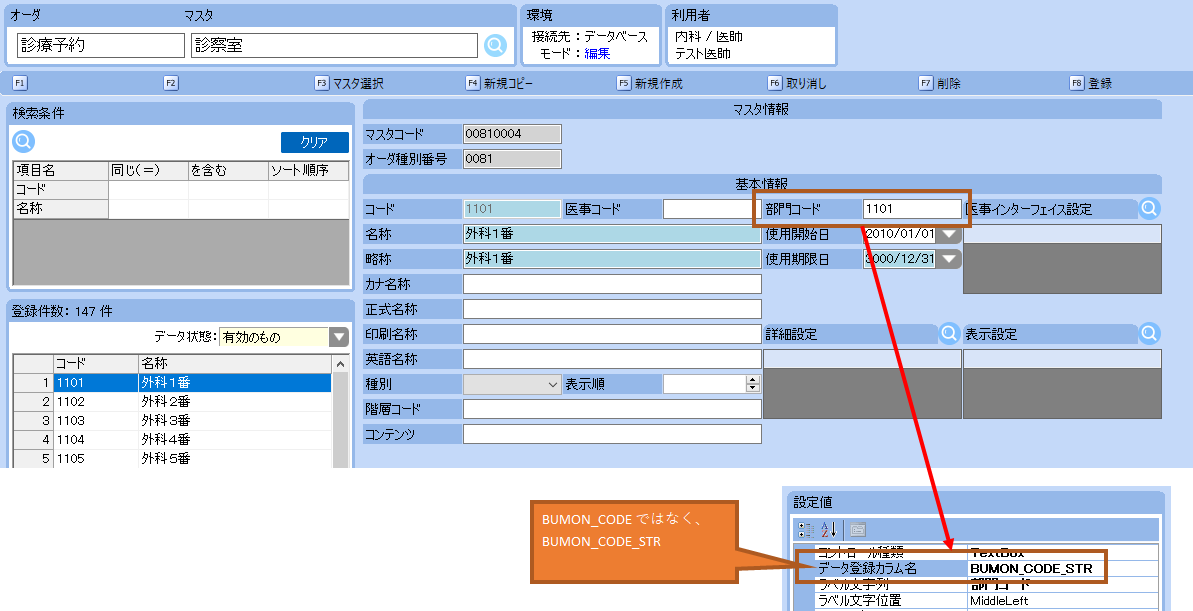Choose F6 取り消し
Image resolution: width=1193 pixels, height=611 pixels.
(x=797, y=83)
